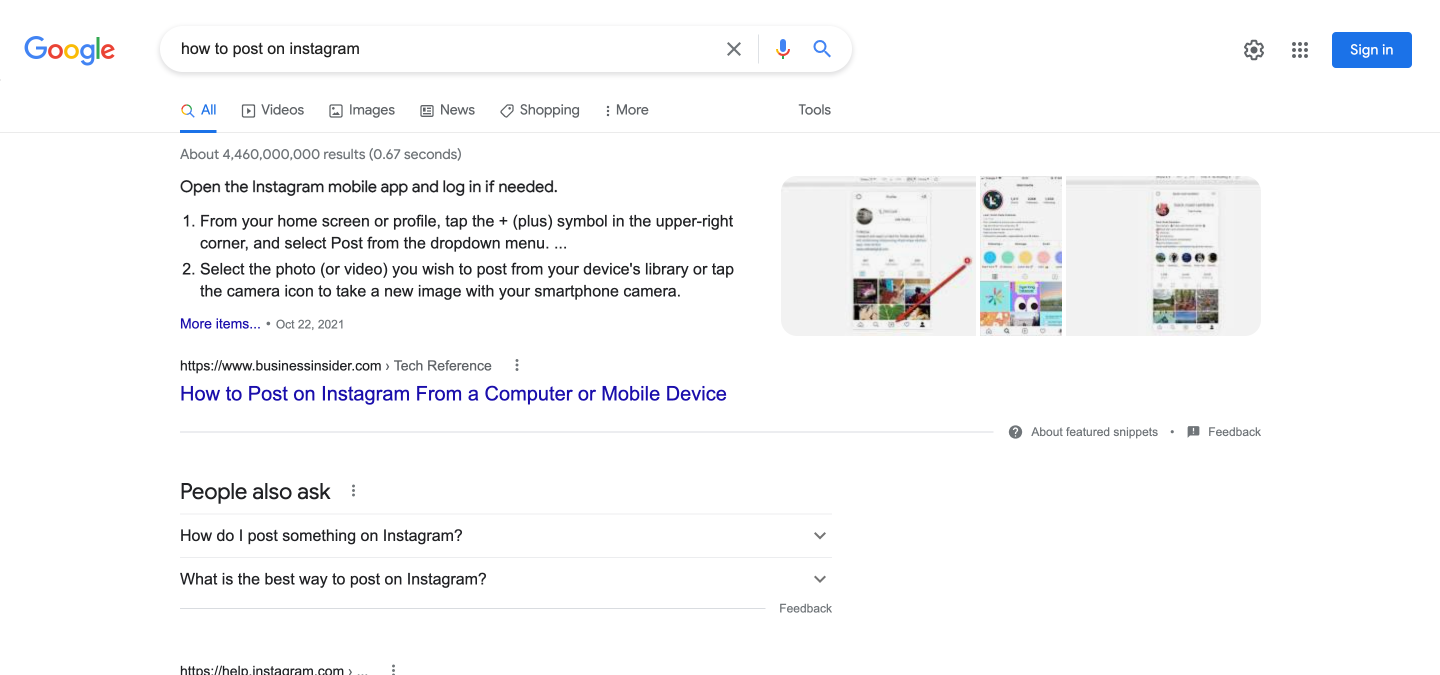Expand How do I post something on Instagram
The height and width of the screenshot is (675, 1440).
click(506, 536)
